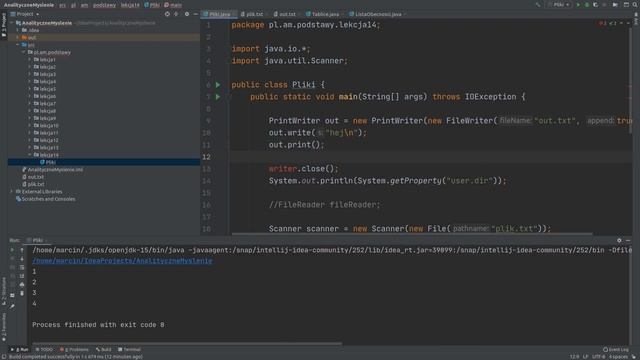Click the Build project hammer icon
640x360 pixels.
click(x=538, y=5)
